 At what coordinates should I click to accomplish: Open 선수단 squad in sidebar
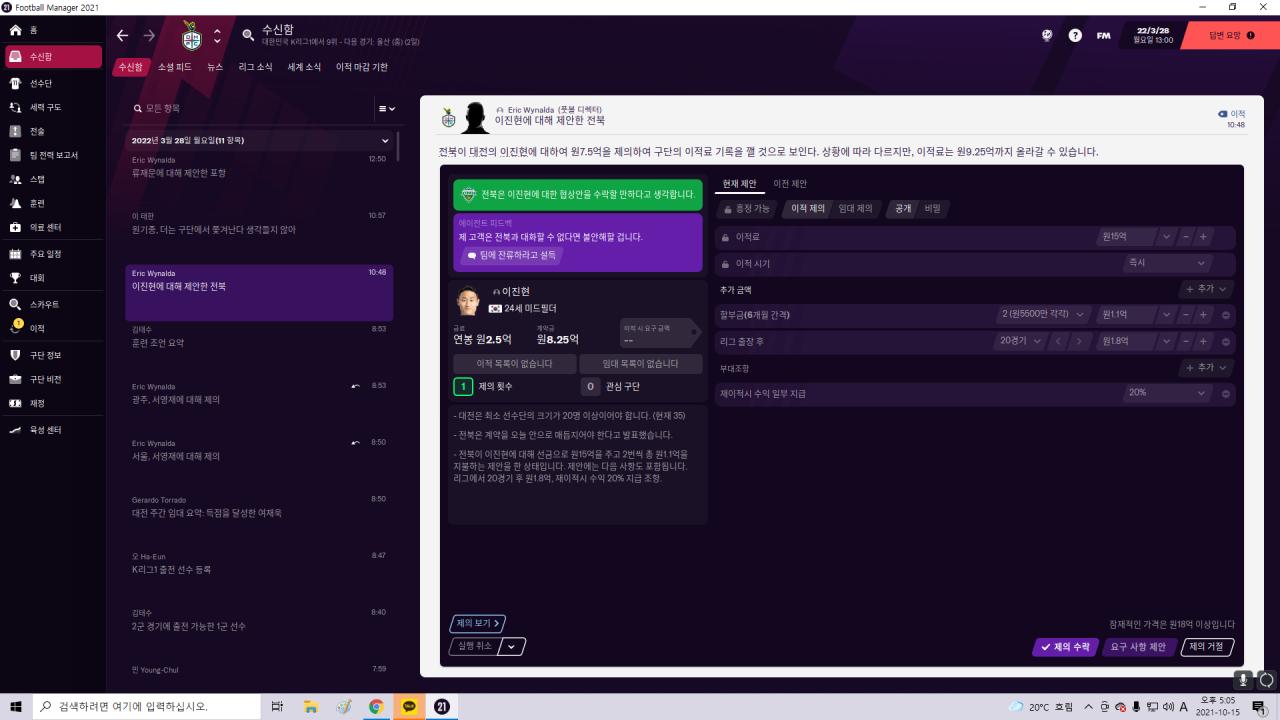(x=52, y=83)
